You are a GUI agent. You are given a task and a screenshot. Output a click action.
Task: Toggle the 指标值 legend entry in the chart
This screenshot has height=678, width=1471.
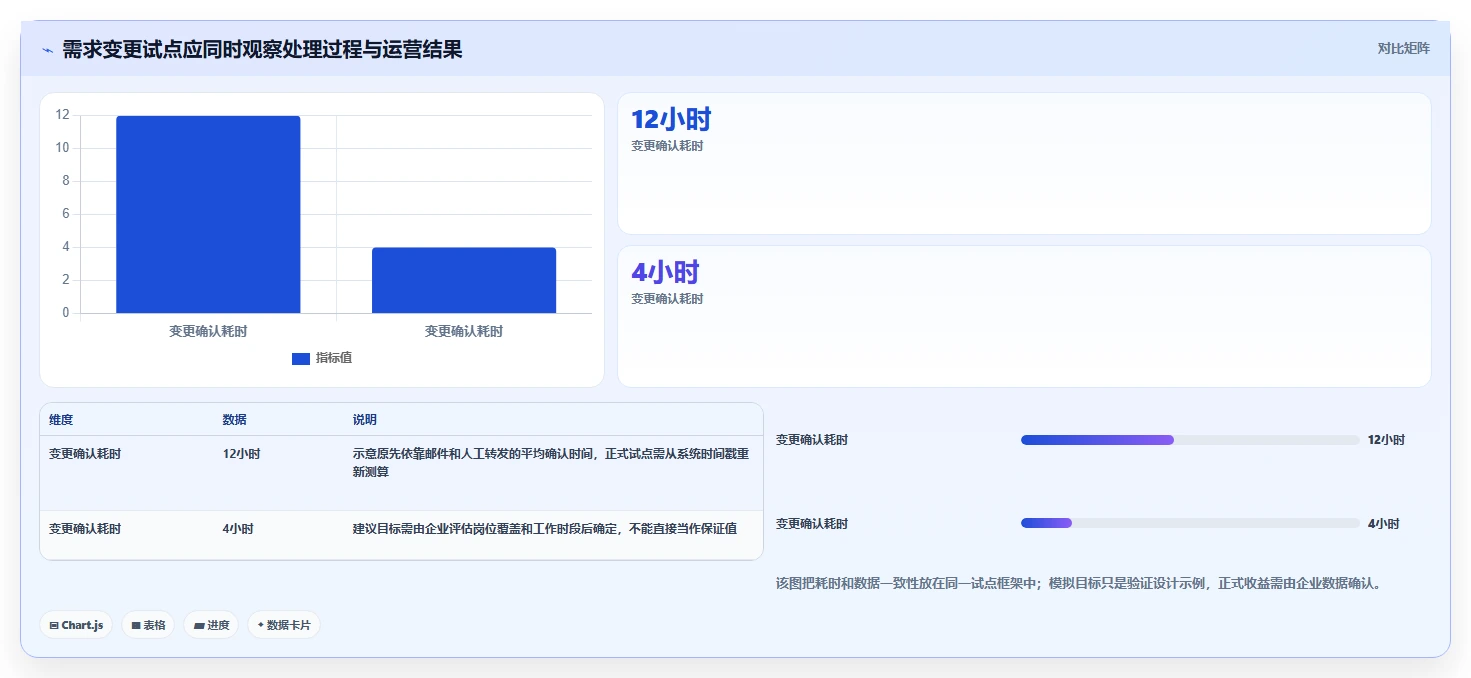322,358
